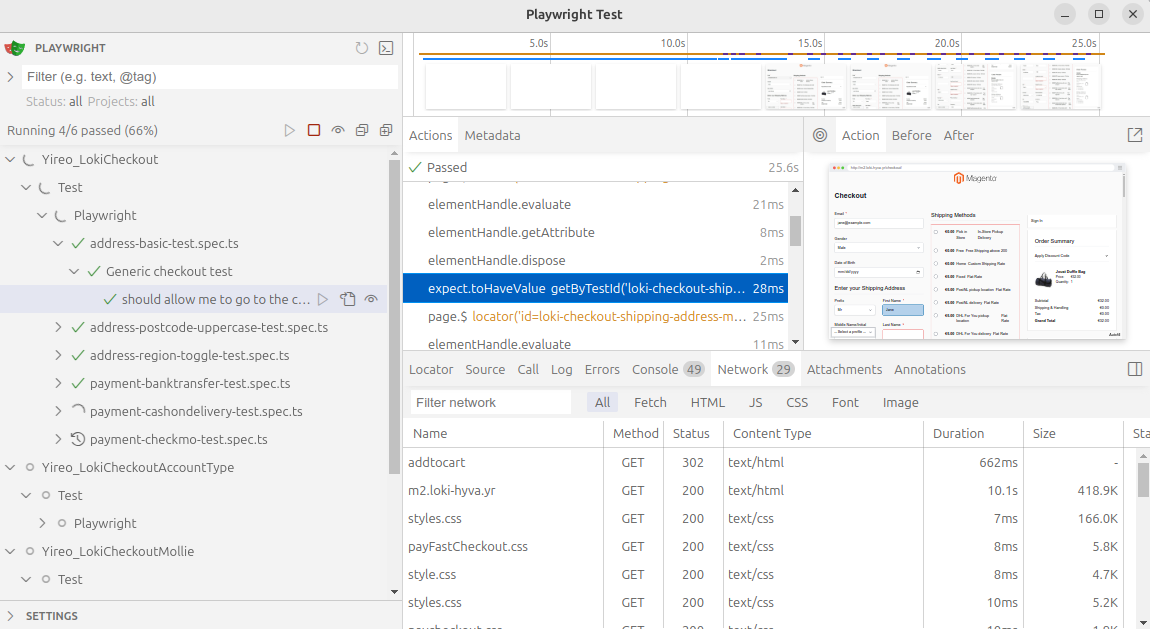Open the Errors tab
Screen dimensions: 1150x629
[602, 369]
